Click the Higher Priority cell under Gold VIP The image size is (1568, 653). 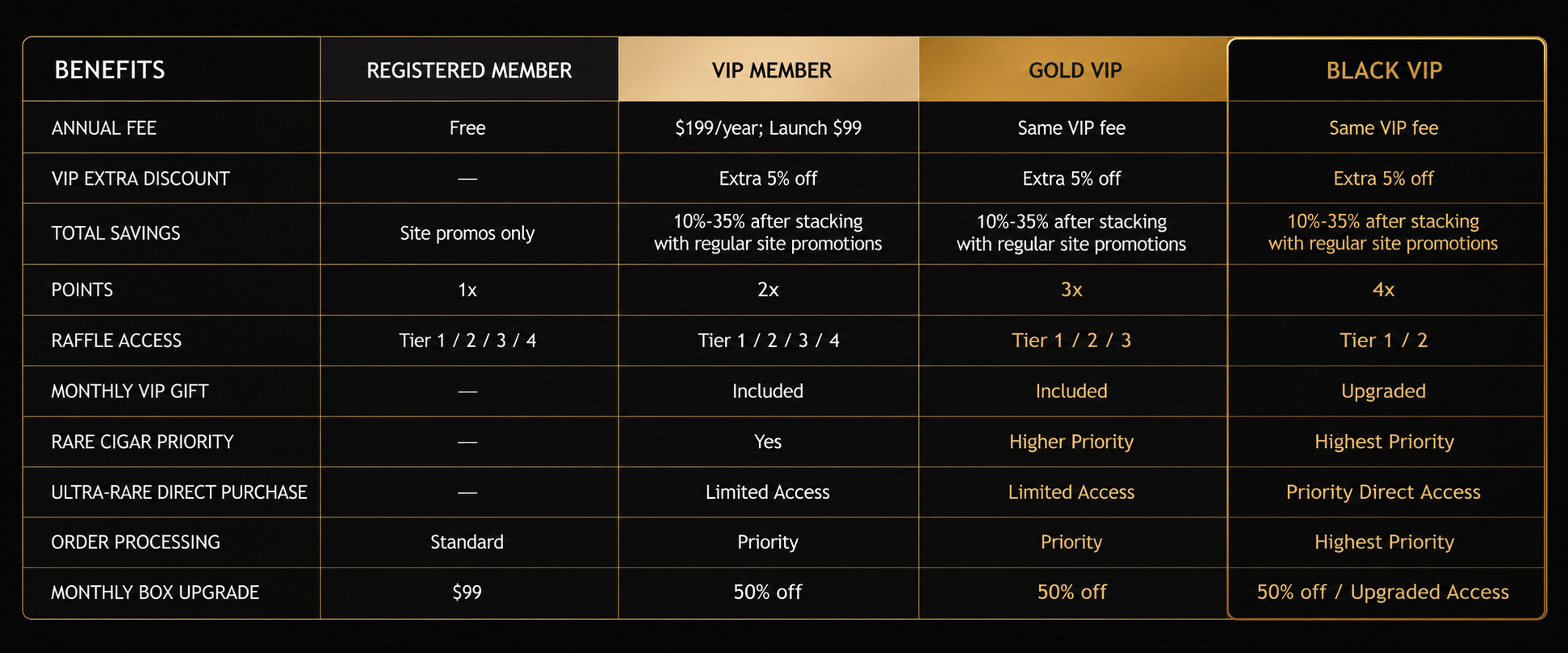(x=1073, y=442)
